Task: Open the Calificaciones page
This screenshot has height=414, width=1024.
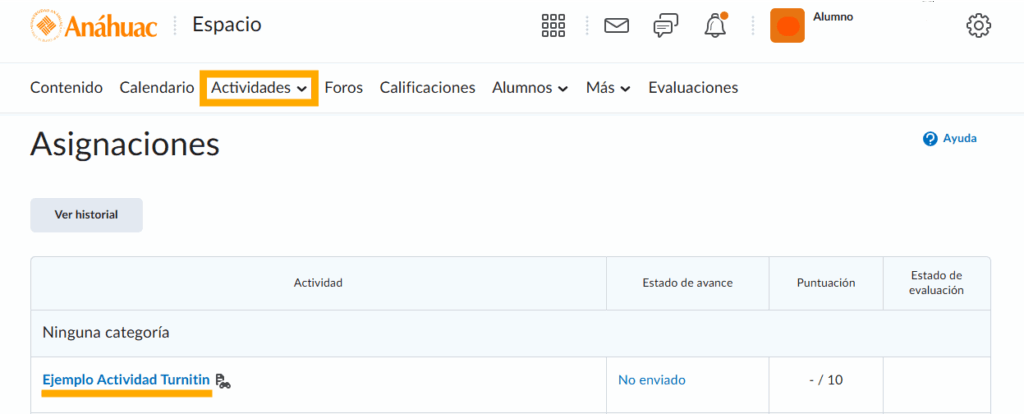Action: (x=427, y=88)
